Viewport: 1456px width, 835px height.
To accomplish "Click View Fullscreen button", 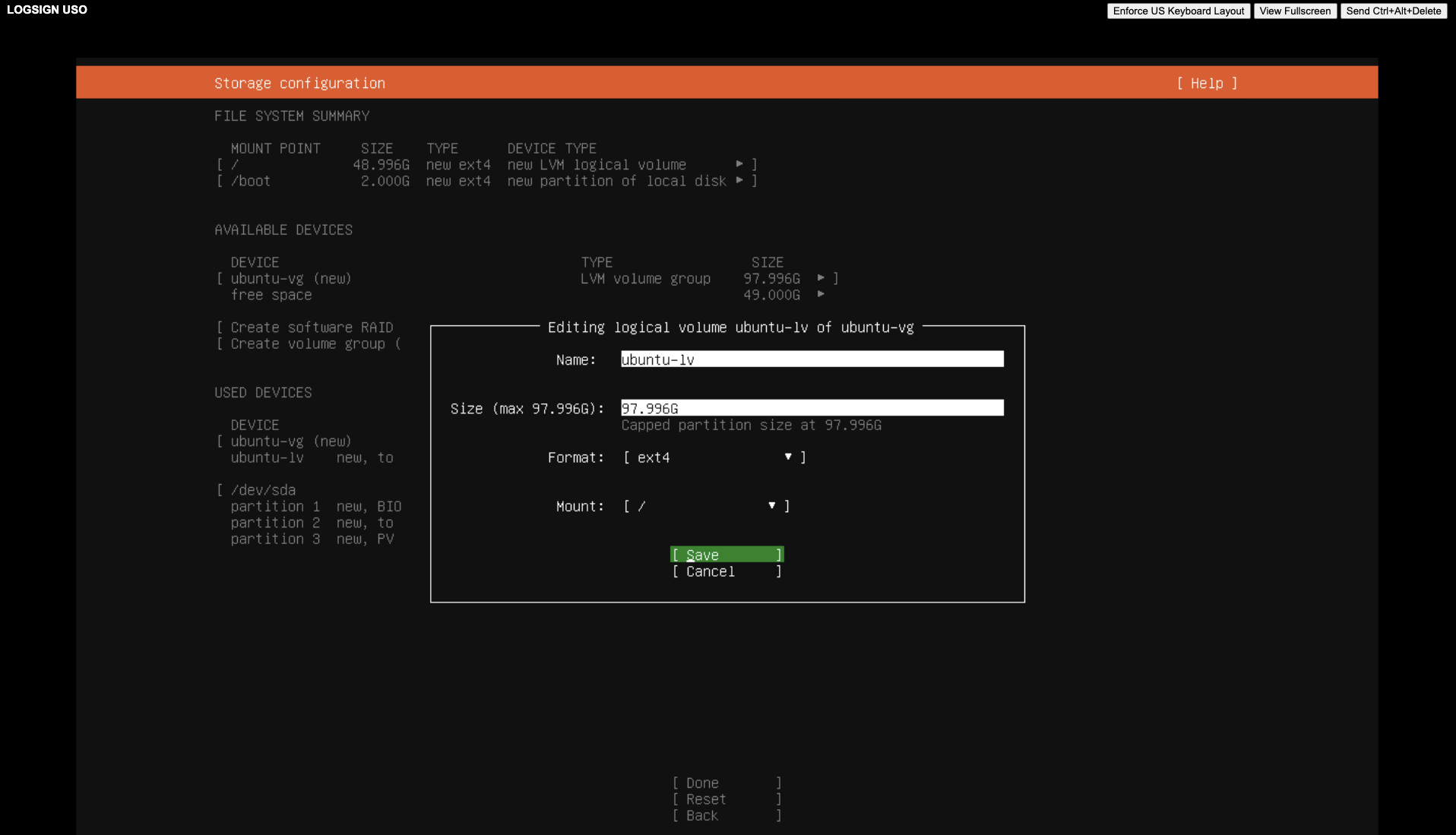I will pos(1295,11).
